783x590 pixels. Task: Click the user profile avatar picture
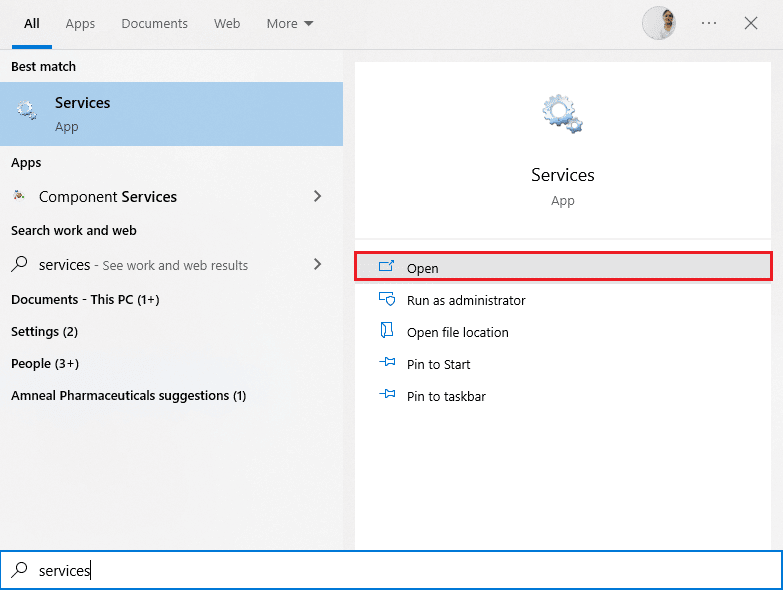tap(659, 23)
